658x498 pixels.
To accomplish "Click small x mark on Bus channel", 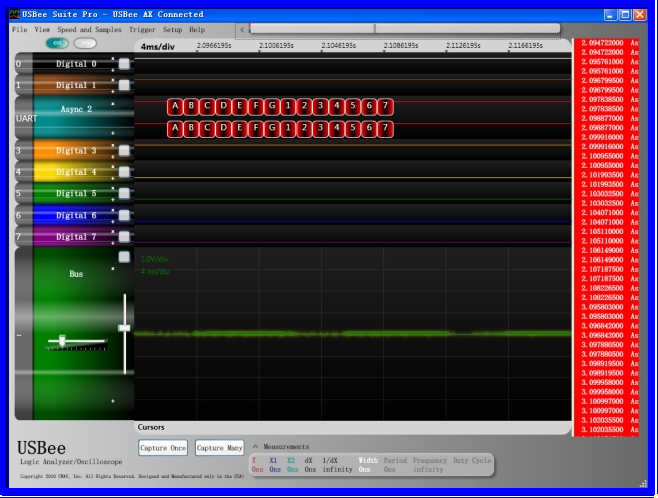I will coord(113,269).
